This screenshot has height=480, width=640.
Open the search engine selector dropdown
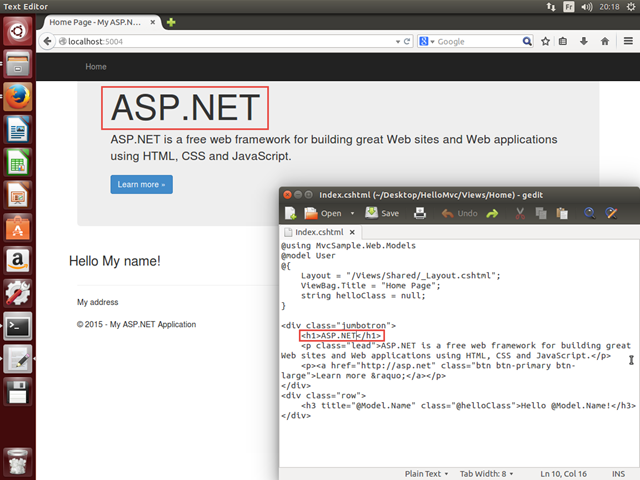(x=427, y=41)
